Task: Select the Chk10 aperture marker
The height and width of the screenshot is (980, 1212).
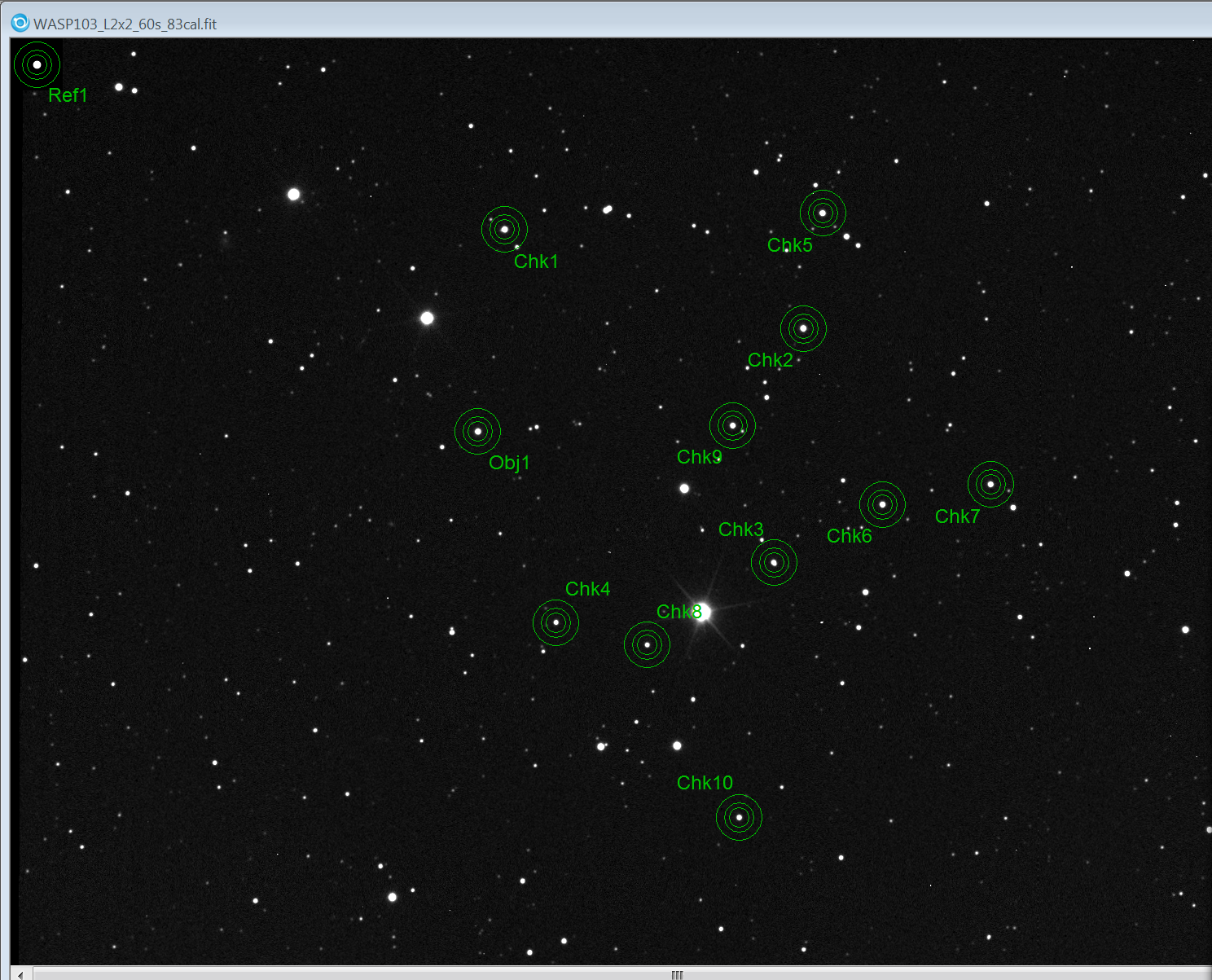Action: click(x=739, y=817)
